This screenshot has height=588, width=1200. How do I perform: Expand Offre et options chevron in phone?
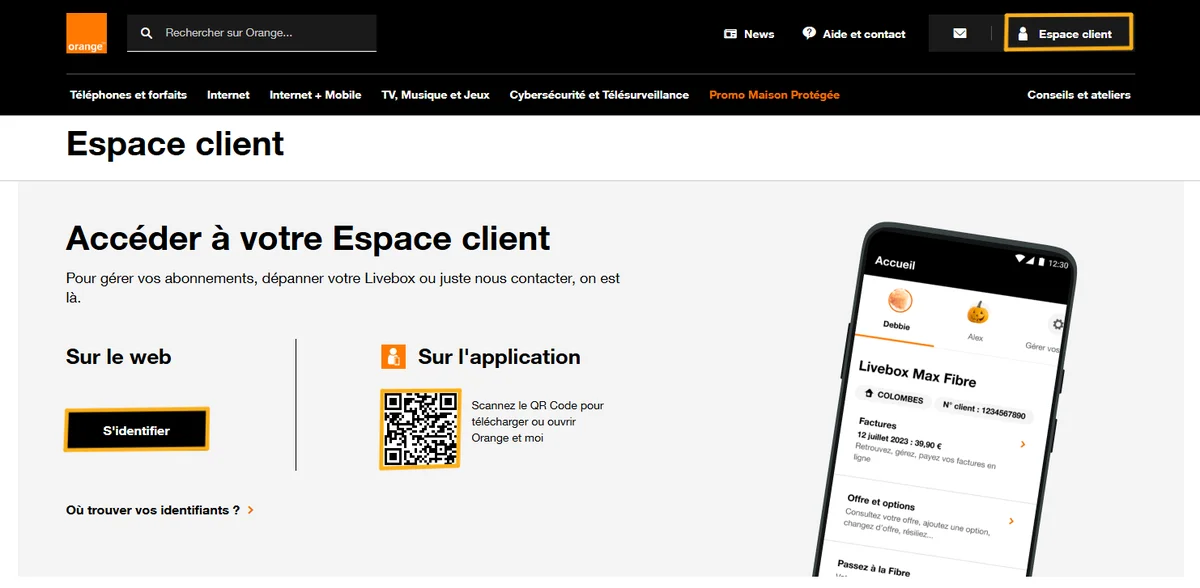point(1011,521)
